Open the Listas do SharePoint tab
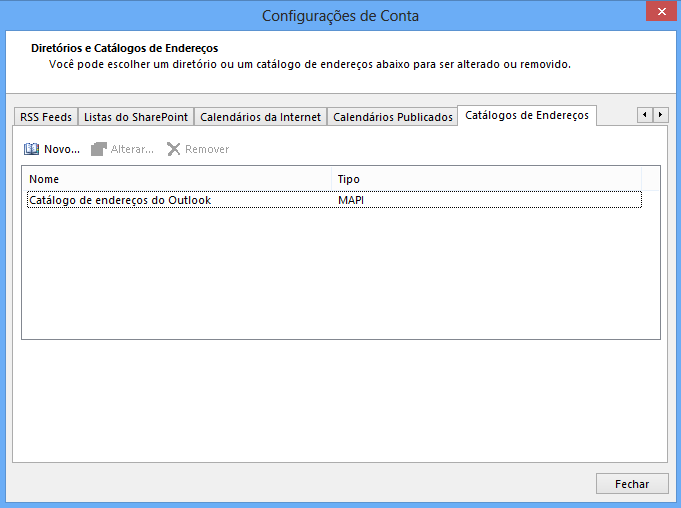The image size is (681, 508). (x=135, y=117)
